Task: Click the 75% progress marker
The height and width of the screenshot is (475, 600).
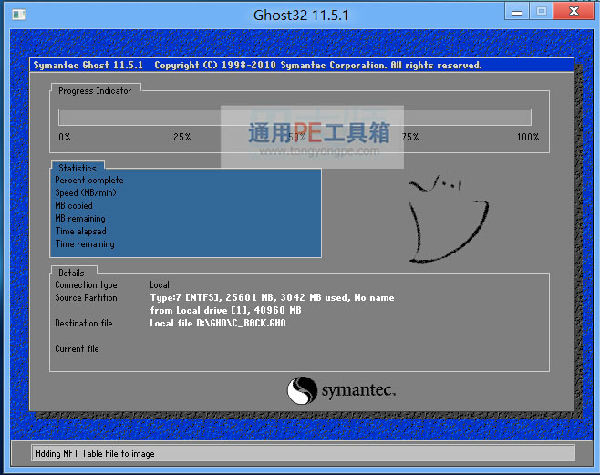Action: [411, 137]
